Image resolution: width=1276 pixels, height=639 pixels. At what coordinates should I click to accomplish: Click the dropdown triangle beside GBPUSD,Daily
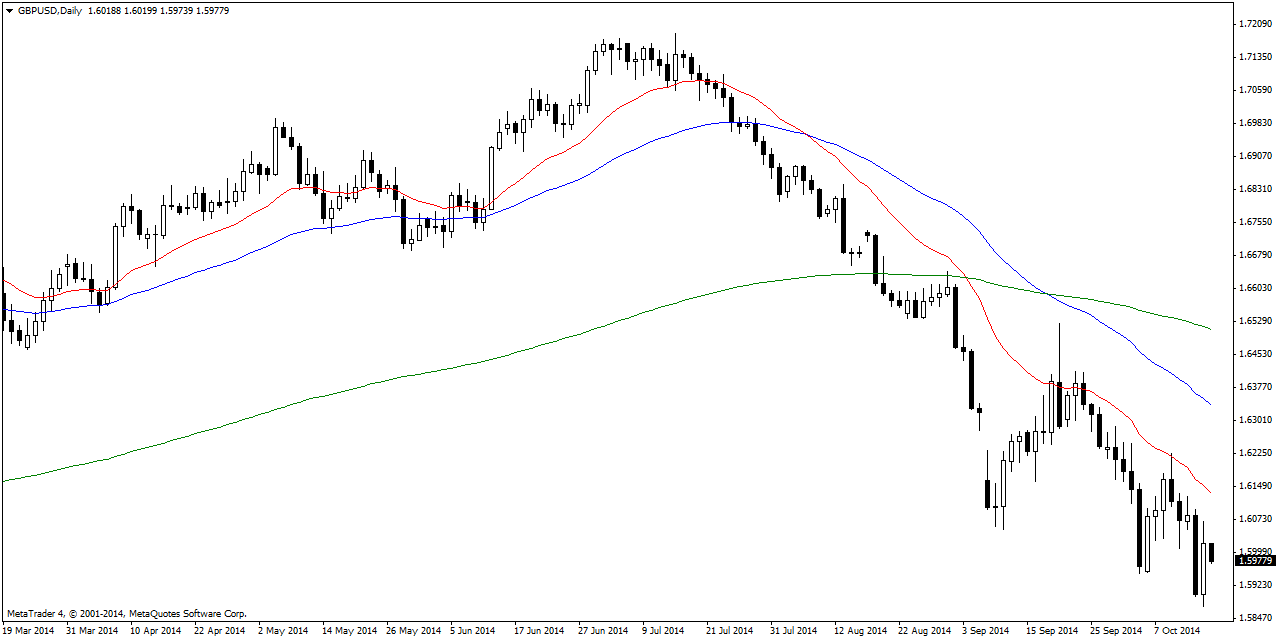(9, 10)
